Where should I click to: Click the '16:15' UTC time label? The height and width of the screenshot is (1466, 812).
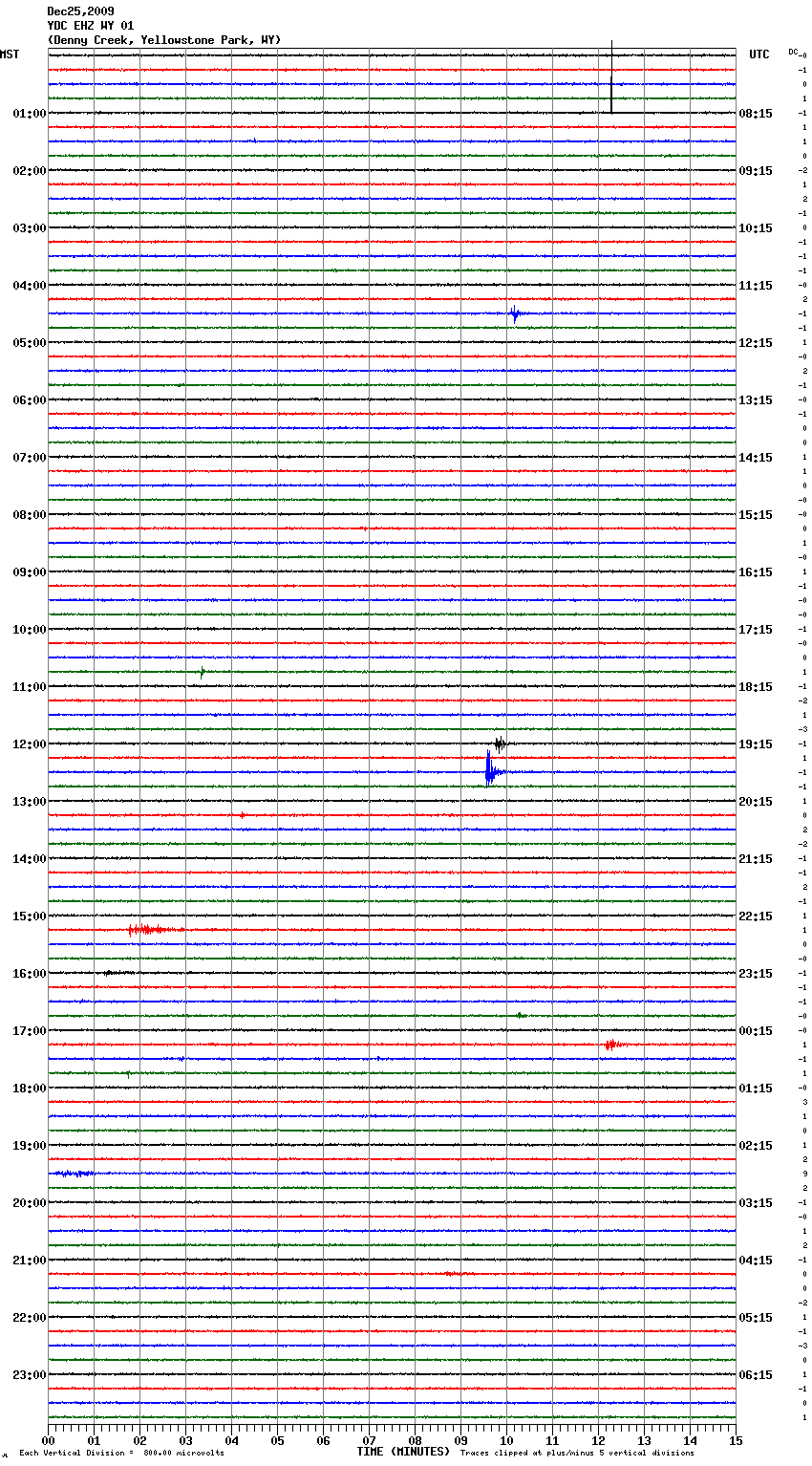(x=756, y=572)
